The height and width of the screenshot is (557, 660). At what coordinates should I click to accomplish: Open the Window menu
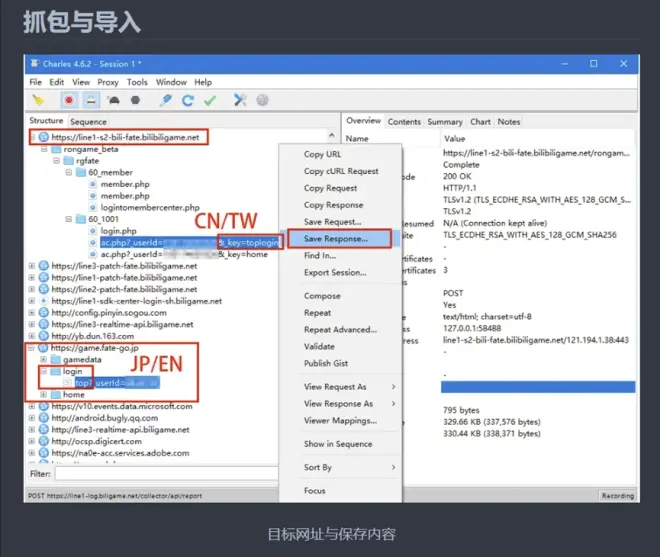[x=171, y=82]
